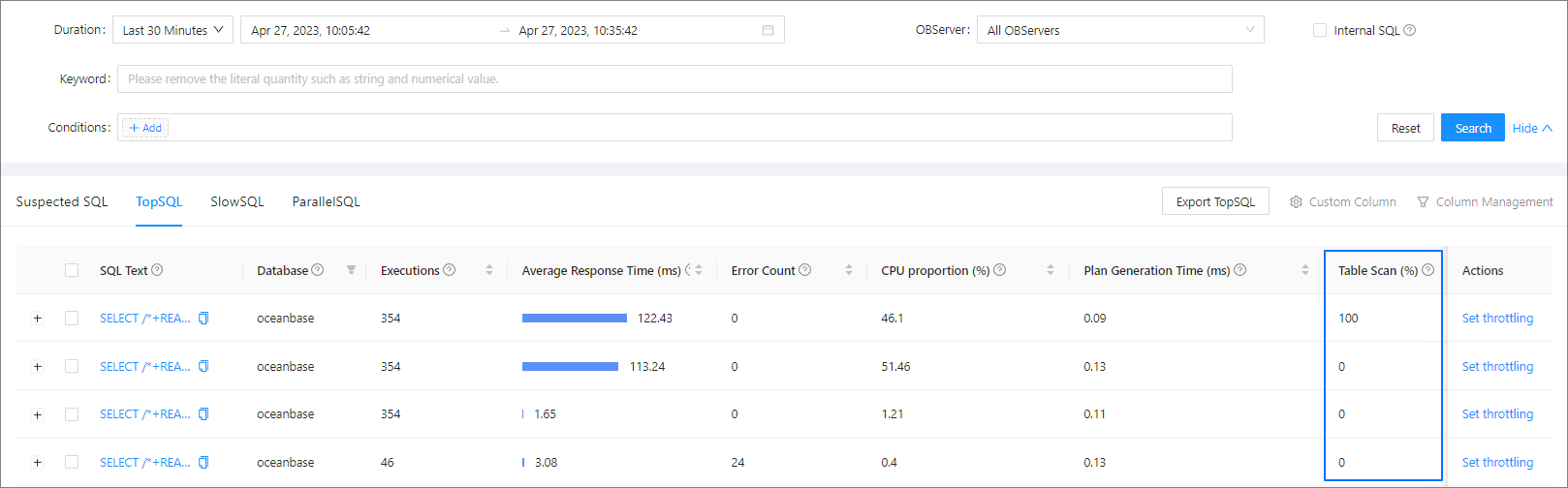Expand the first SQL row details

coord(38,318)
